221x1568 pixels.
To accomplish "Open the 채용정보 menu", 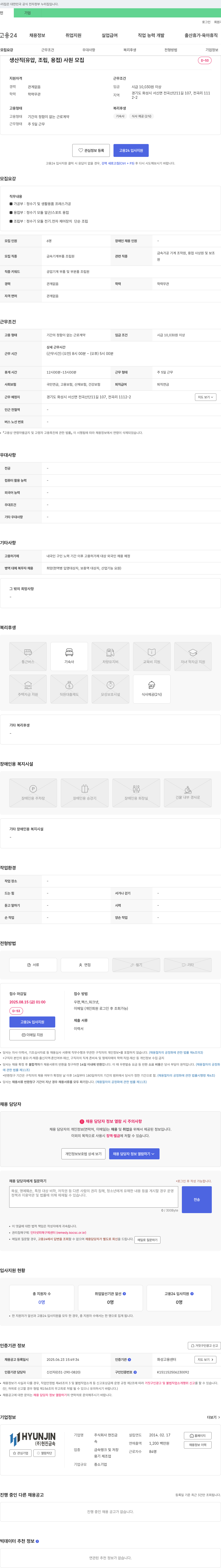I will pos(37,35).
